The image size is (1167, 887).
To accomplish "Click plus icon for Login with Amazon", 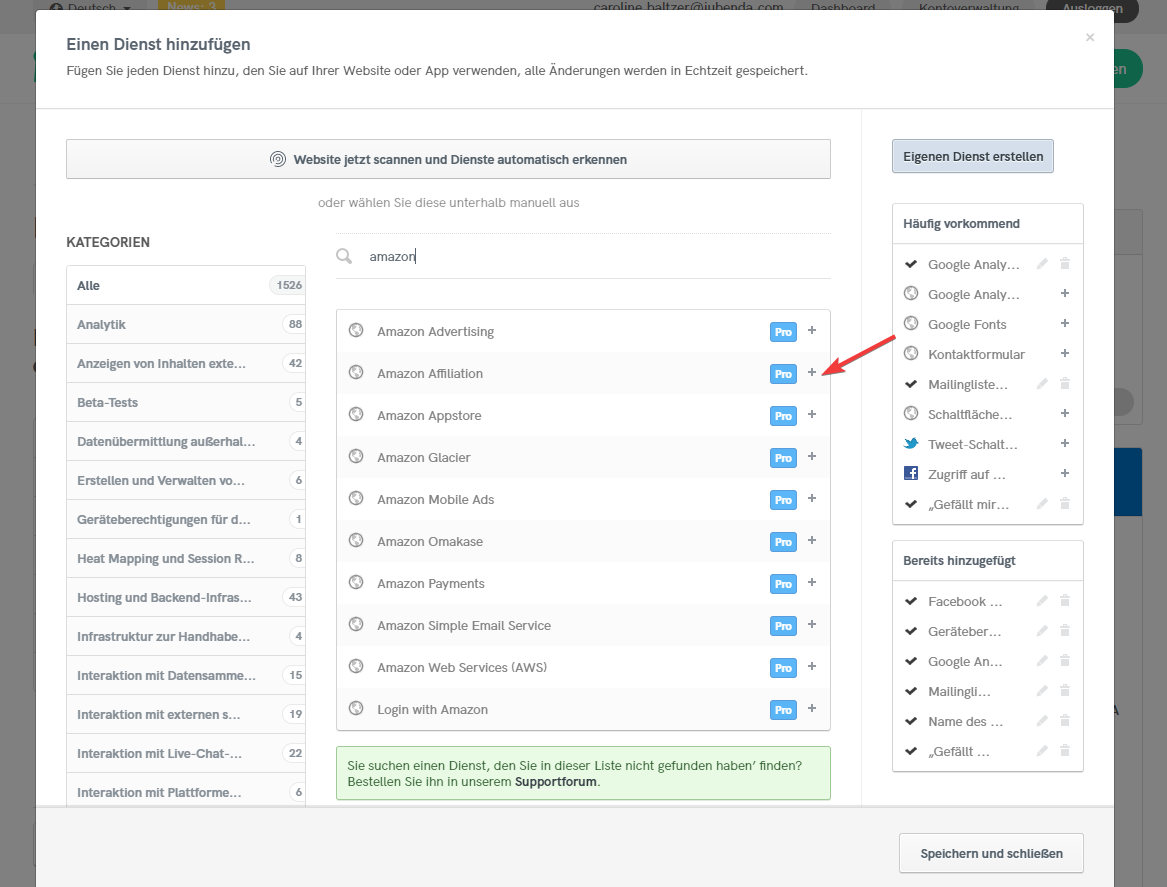I will pos(811,709).
